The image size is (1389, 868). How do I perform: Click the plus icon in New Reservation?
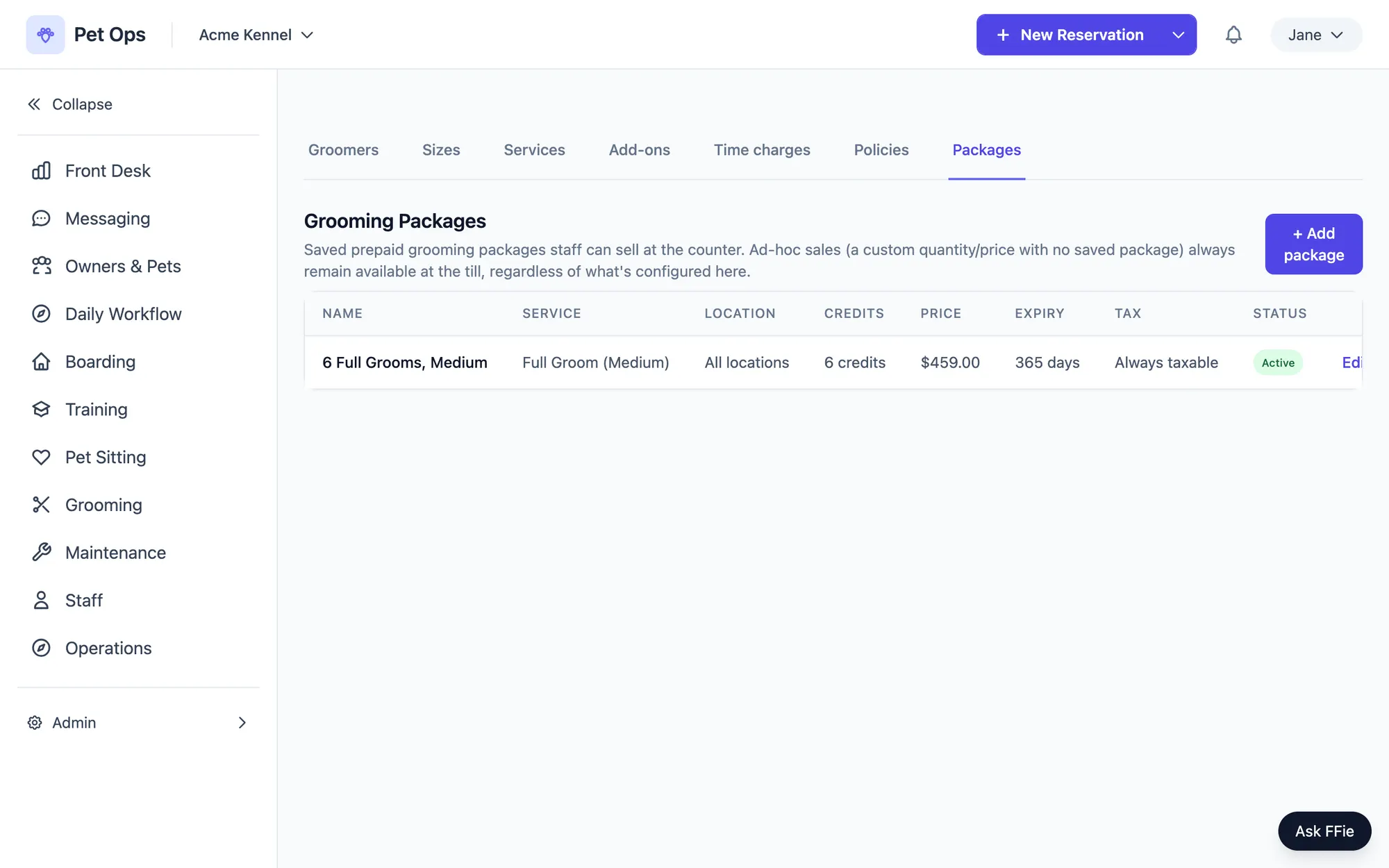[1003, 35]
